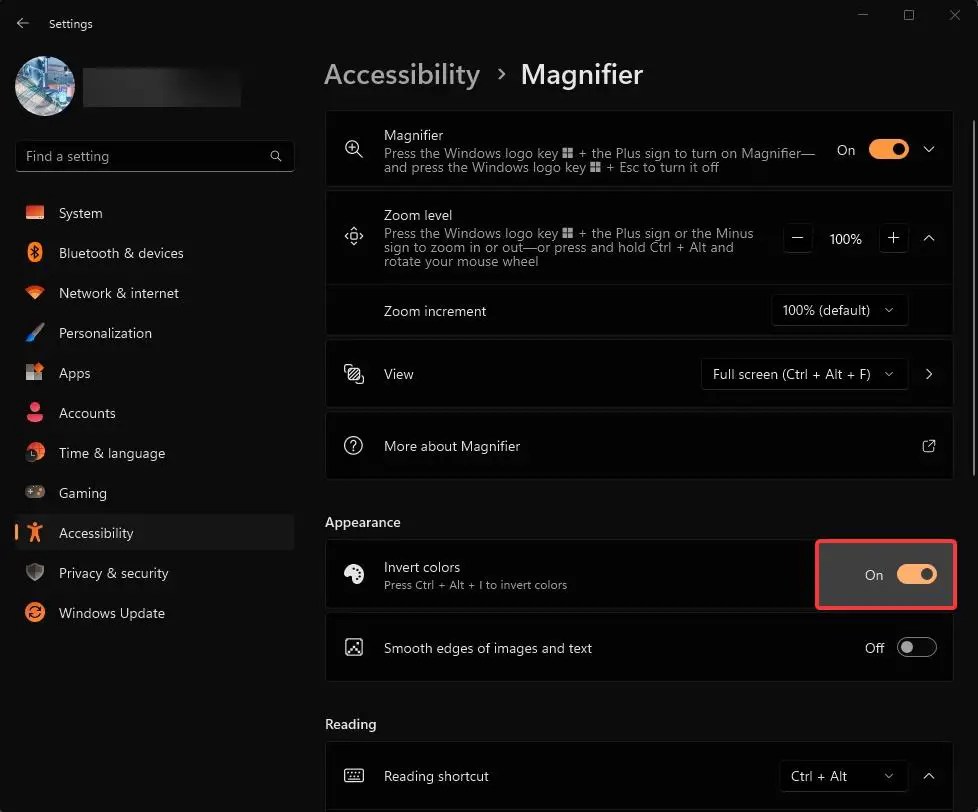The width and height of the screenshot is (978, 812).
Task: Click the Personalization paintbrush icon
Action: pos(35,332)
